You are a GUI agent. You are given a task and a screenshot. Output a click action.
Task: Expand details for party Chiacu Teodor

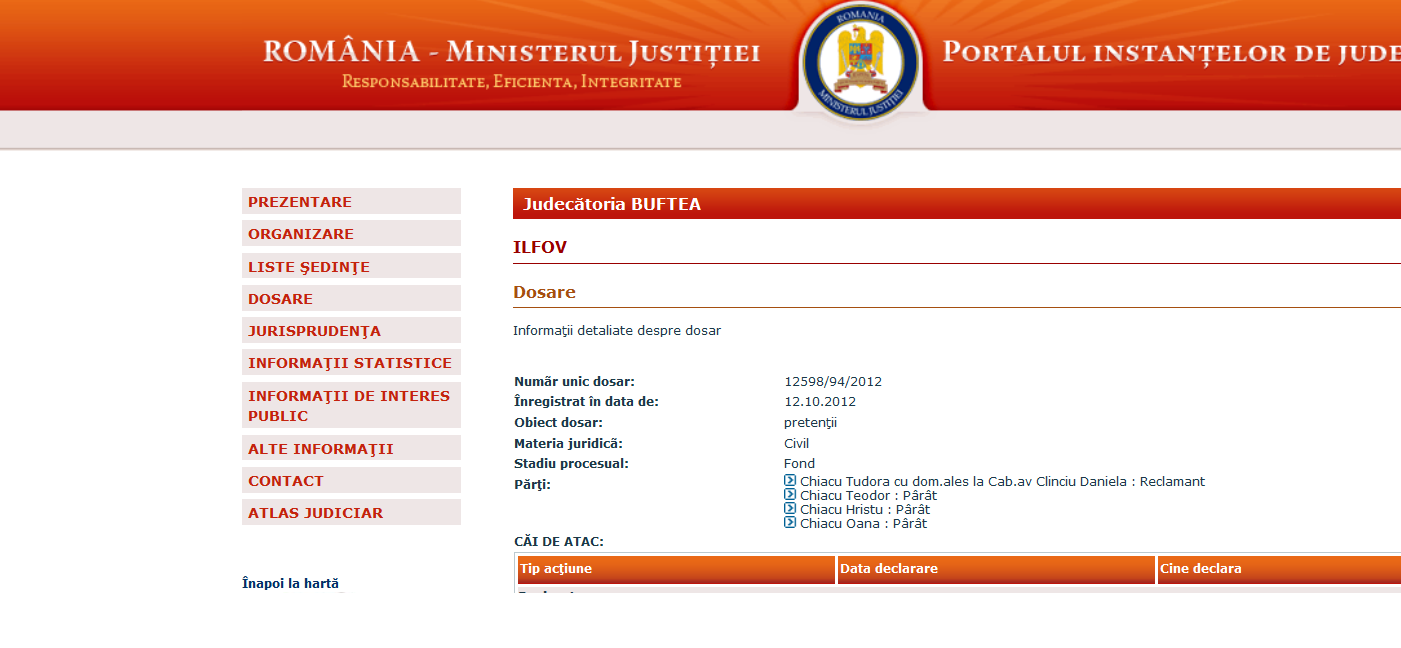[789, 495]
